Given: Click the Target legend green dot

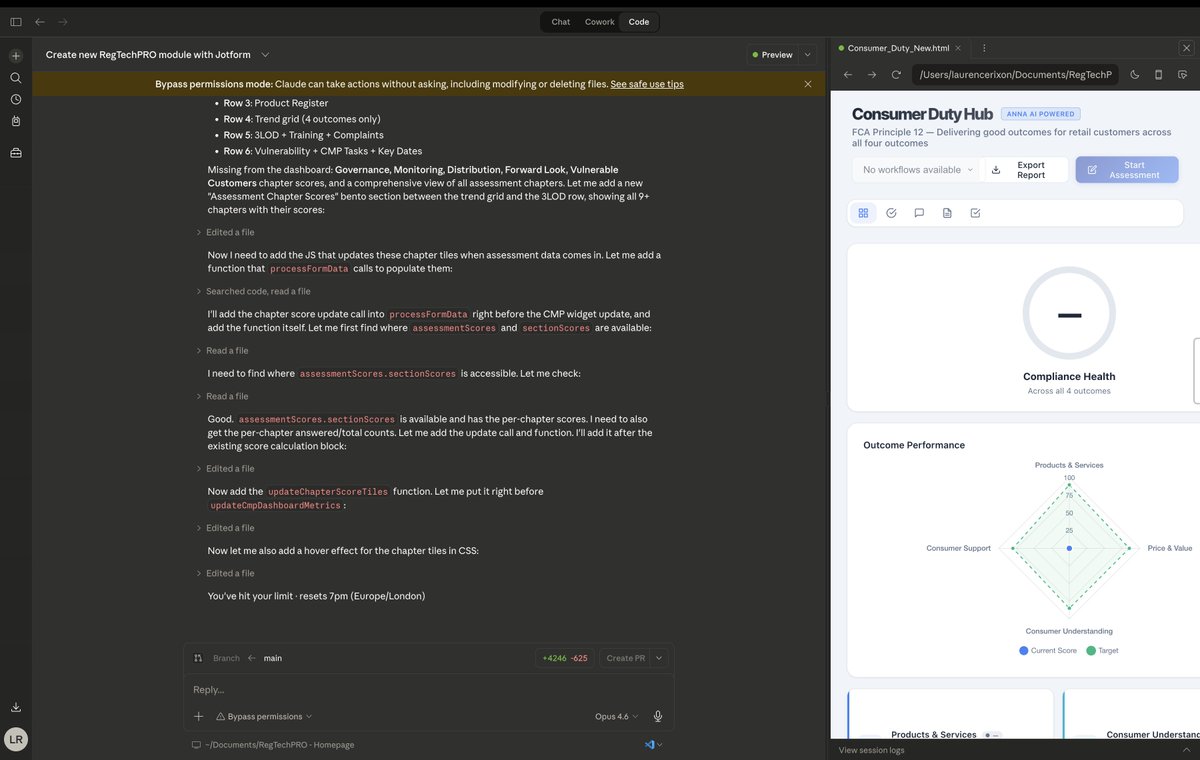Looking at the screenshot, I should pyautogui.click(x=1091, y=650).
